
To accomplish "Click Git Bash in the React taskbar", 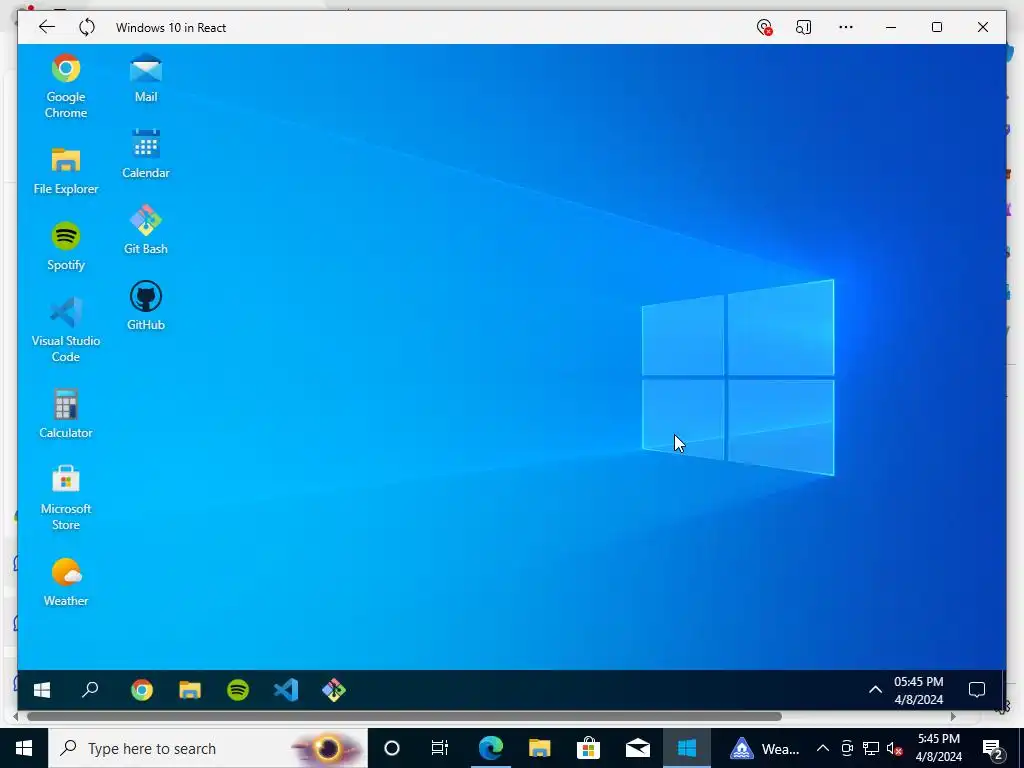I will click(334, 690).
